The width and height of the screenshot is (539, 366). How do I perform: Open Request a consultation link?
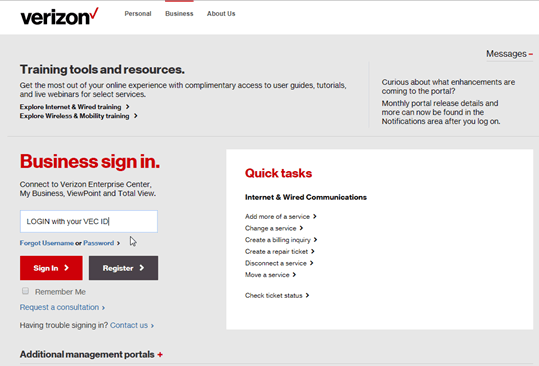(62, 307)
